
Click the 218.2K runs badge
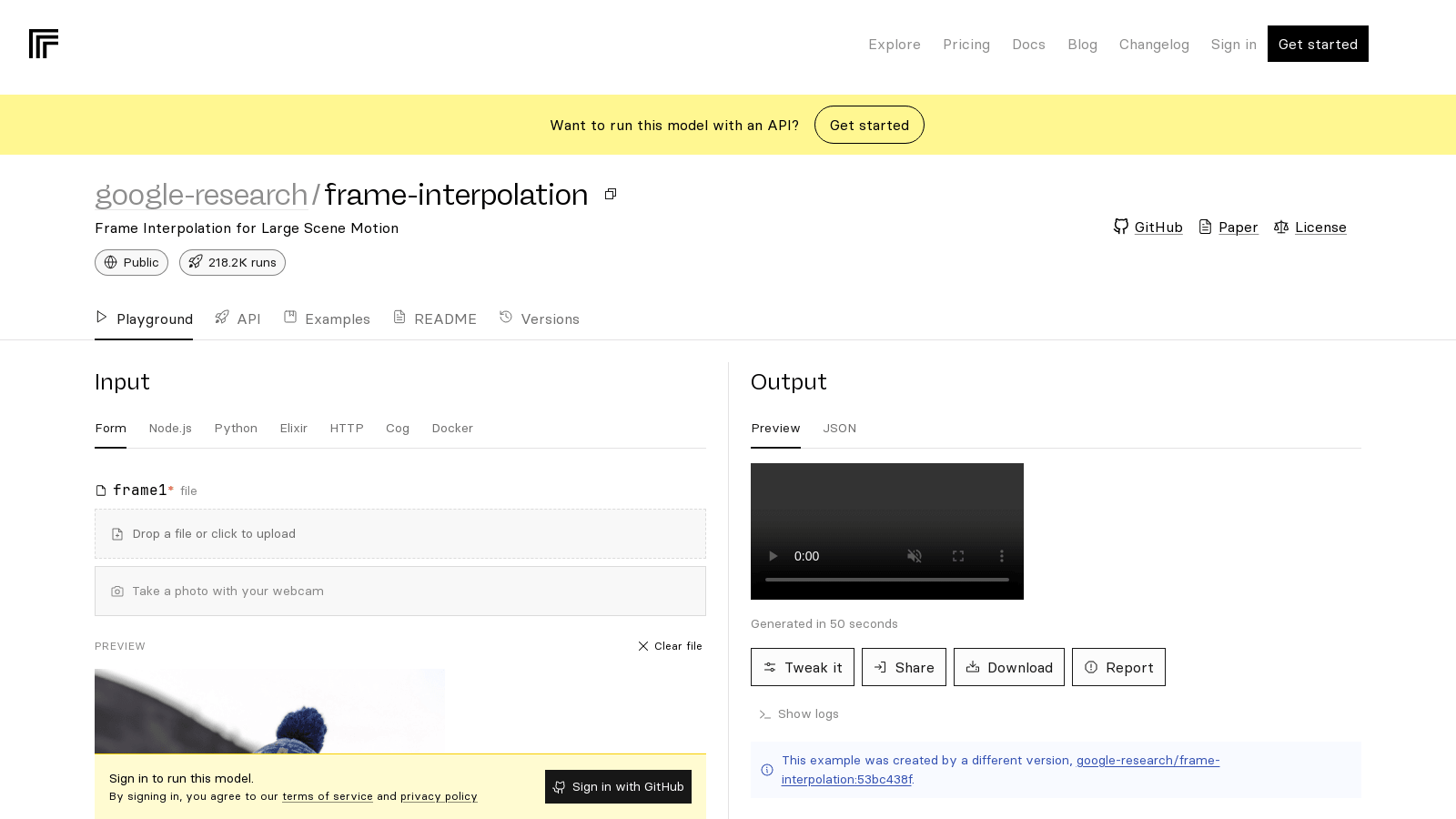pyautogui.click(x=232, y=262)
